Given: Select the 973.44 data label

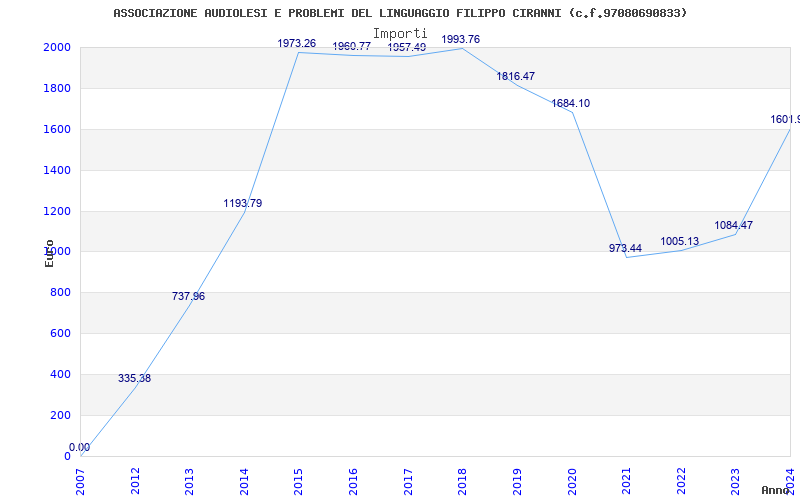Looking at the screenshot, I should click(625, 248).
